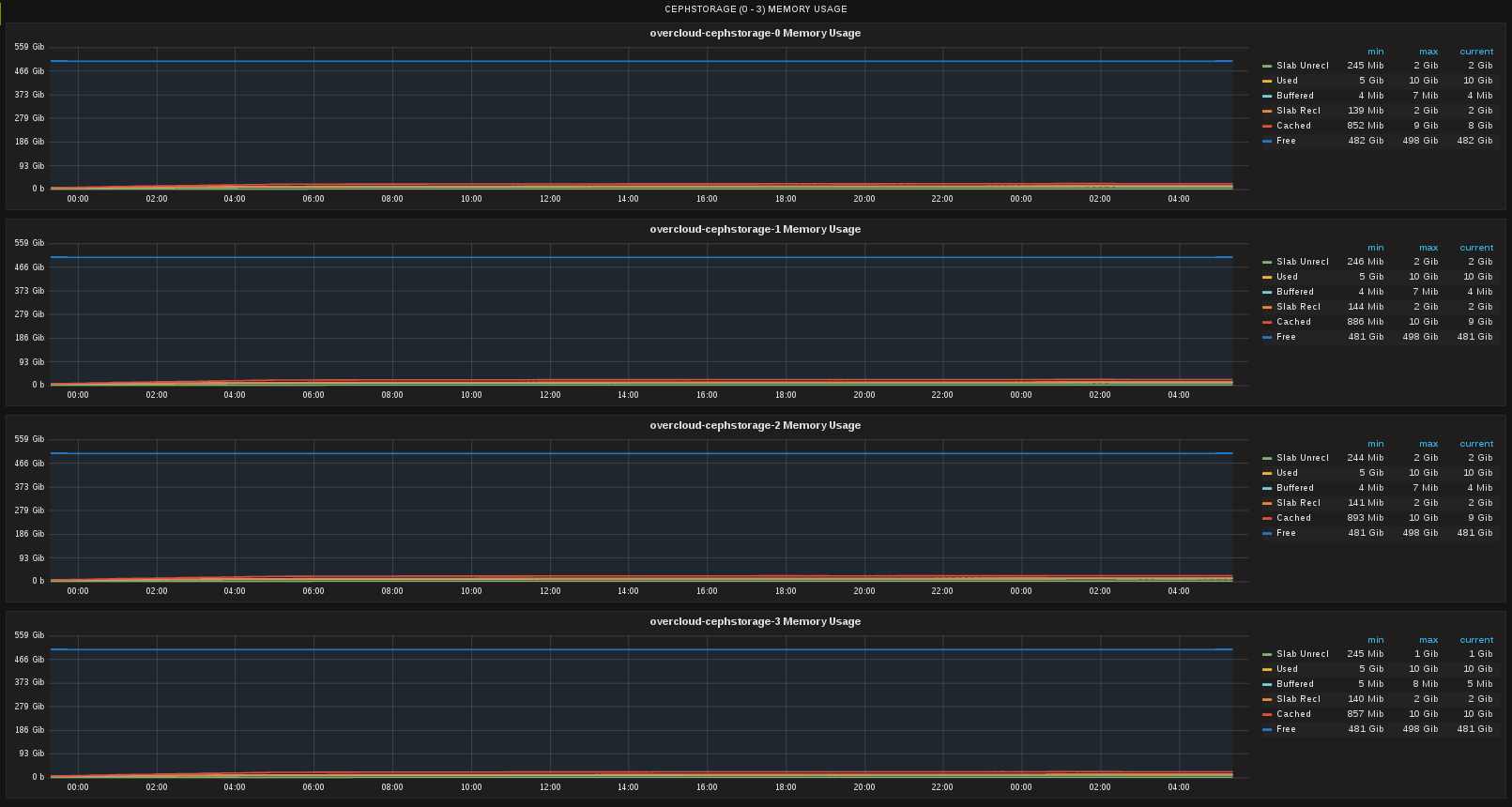This screenshot has height=807, width=1512.
Task: Open the overcloud-cephstorage-0 Memory Usage panel menu
Action: [755, 33]
